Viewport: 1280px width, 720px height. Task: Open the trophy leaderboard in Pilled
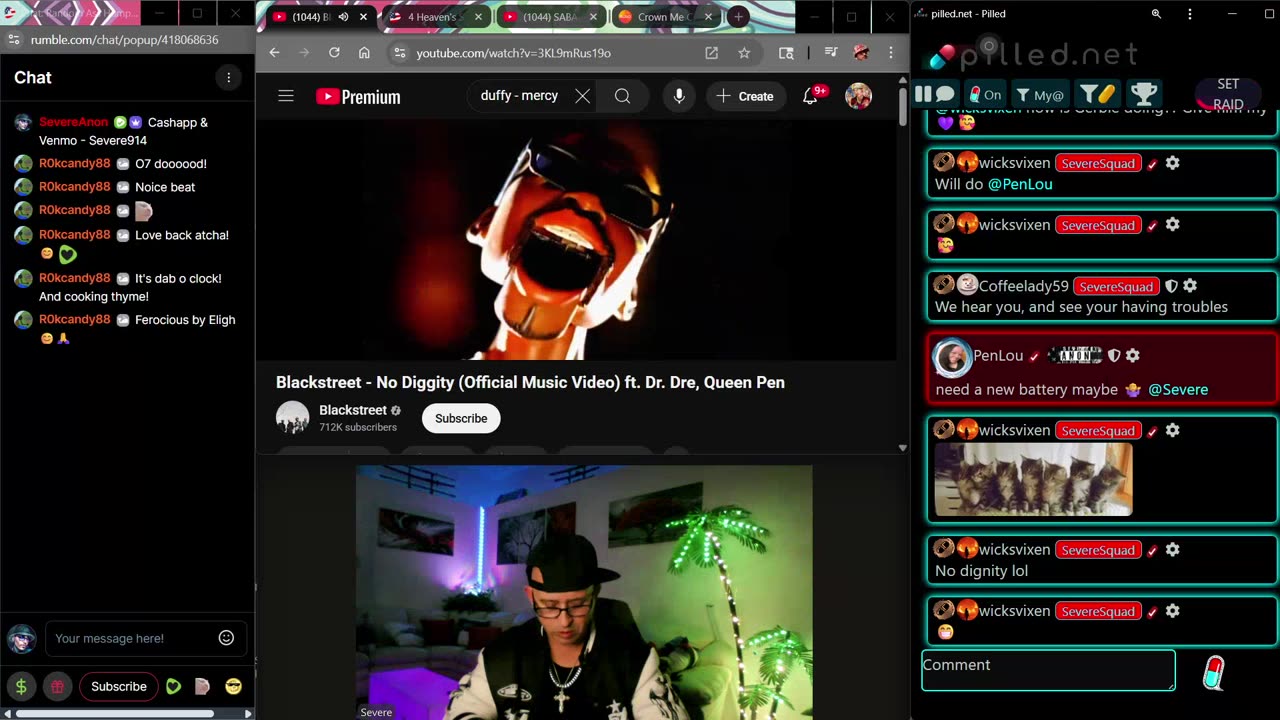[x=1144, y=95]
